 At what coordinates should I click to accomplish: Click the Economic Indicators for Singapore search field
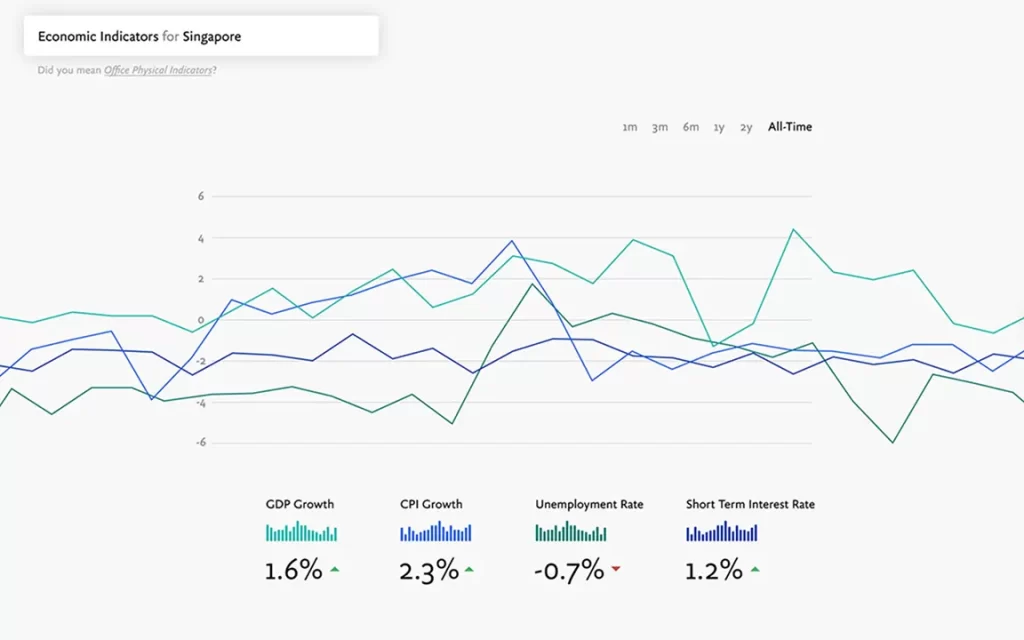pos(201,36)
